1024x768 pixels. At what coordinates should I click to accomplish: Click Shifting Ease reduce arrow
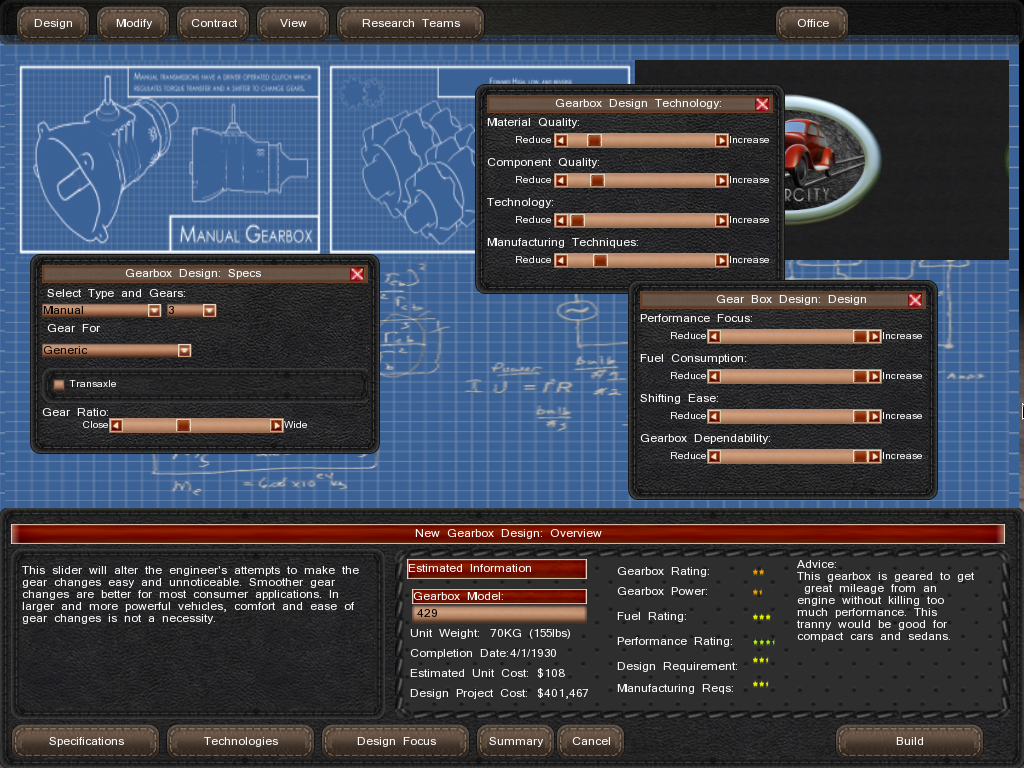point(714,417)
